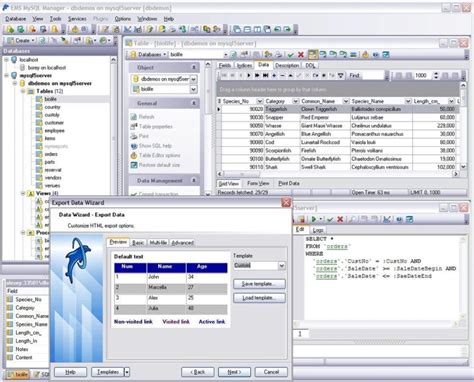Open Category column filter dropdown

[295, 101]
